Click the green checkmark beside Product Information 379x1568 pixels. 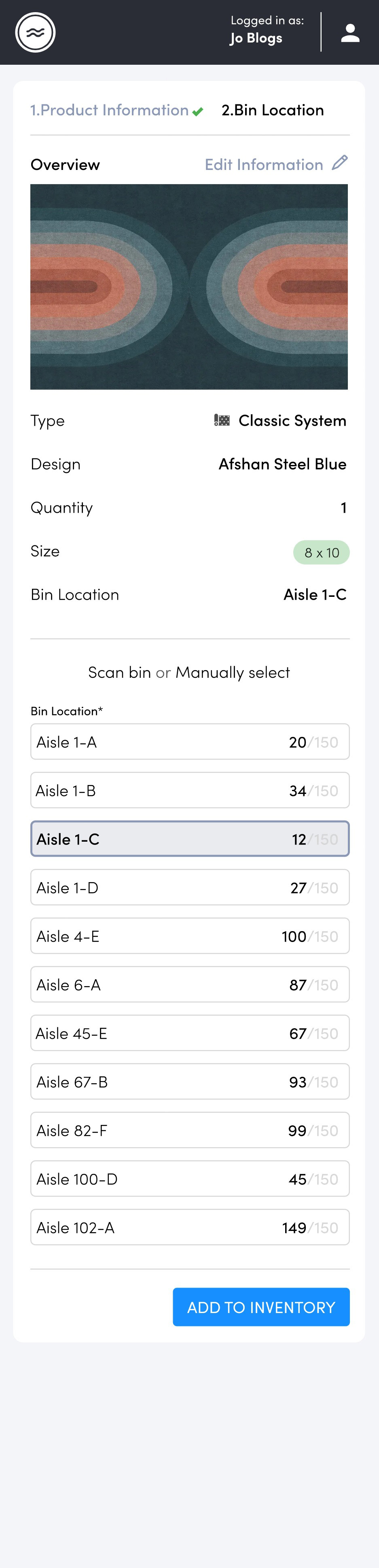tap(198, 111)
